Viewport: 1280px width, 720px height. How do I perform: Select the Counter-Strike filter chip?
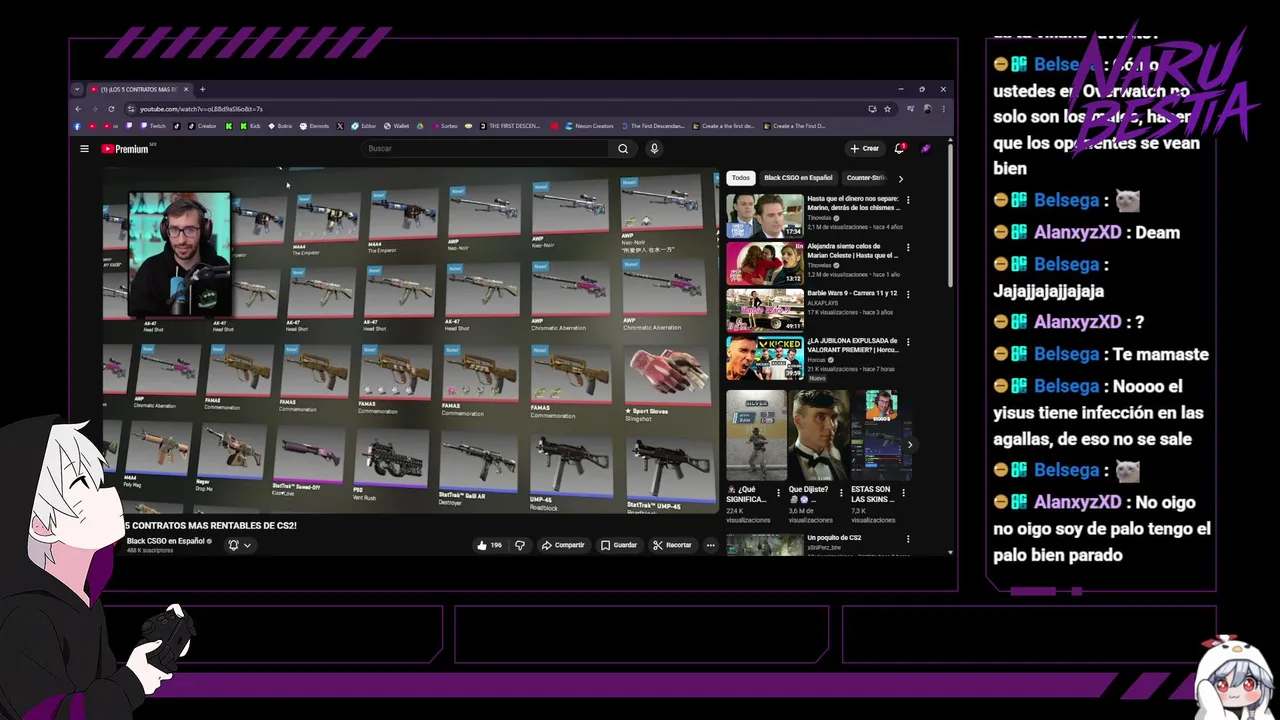click(866, 178)
